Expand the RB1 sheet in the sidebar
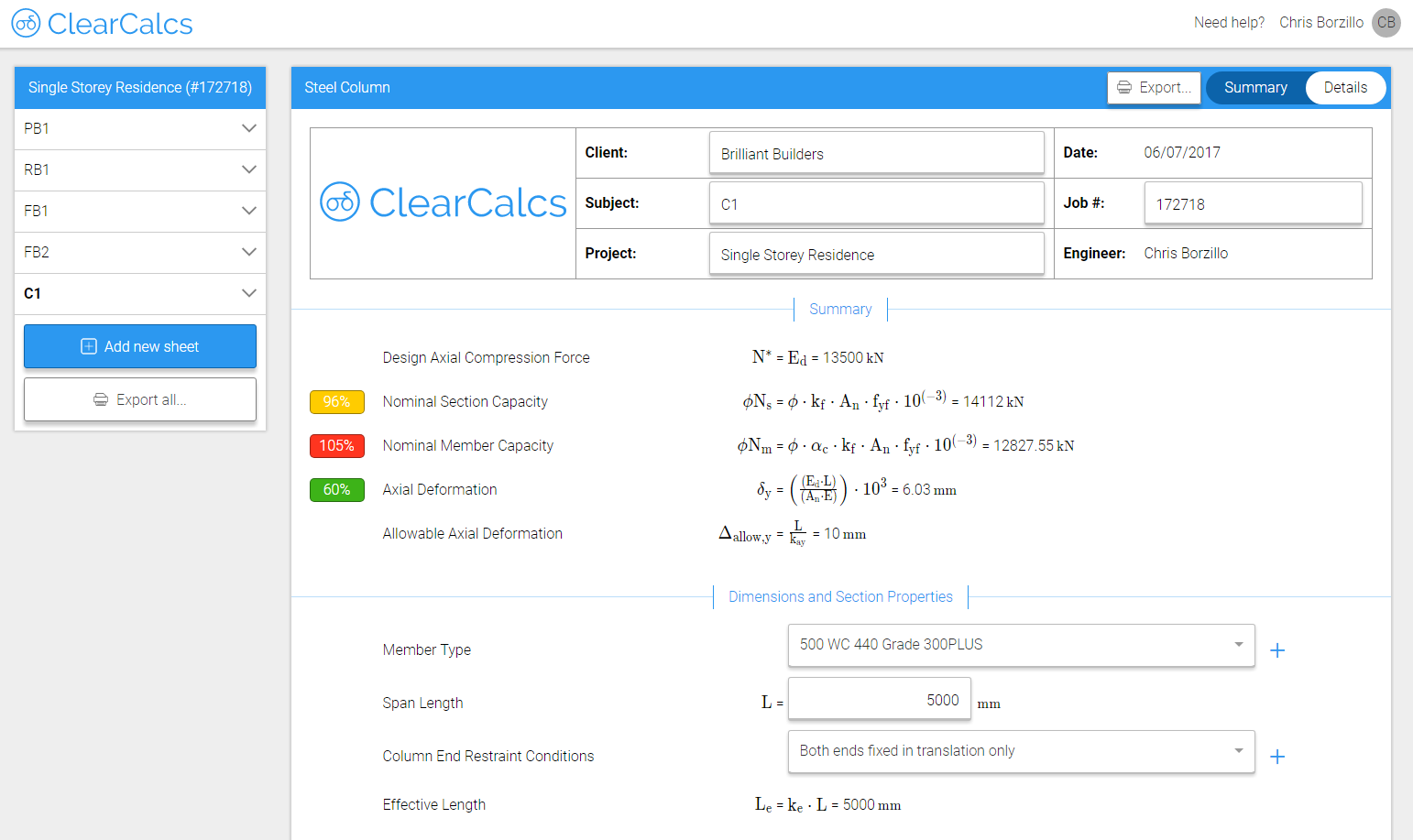The height and width of the screenshot is (840, 1413). [x=248, y=169]
